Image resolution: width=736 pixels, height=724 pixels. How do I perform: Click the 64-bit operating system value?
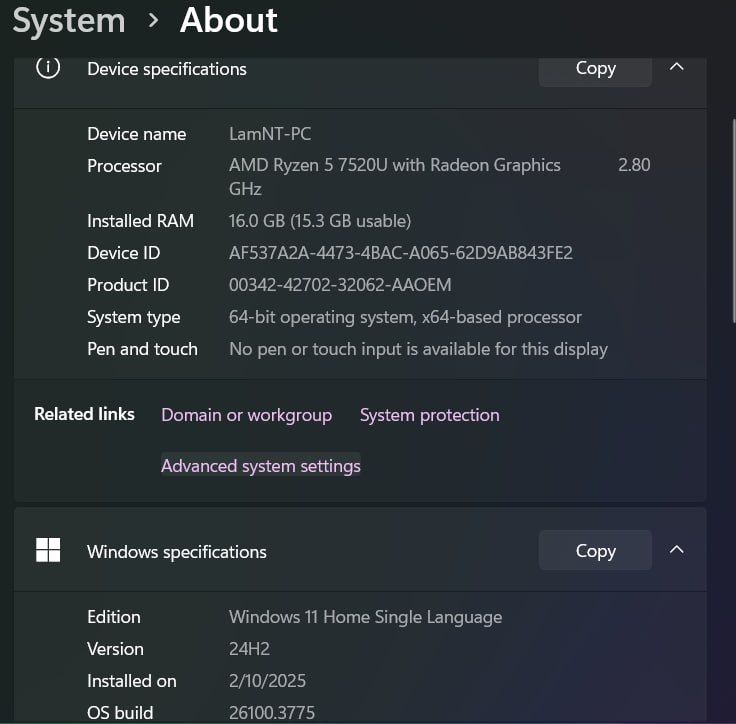[x=405, y=317]
